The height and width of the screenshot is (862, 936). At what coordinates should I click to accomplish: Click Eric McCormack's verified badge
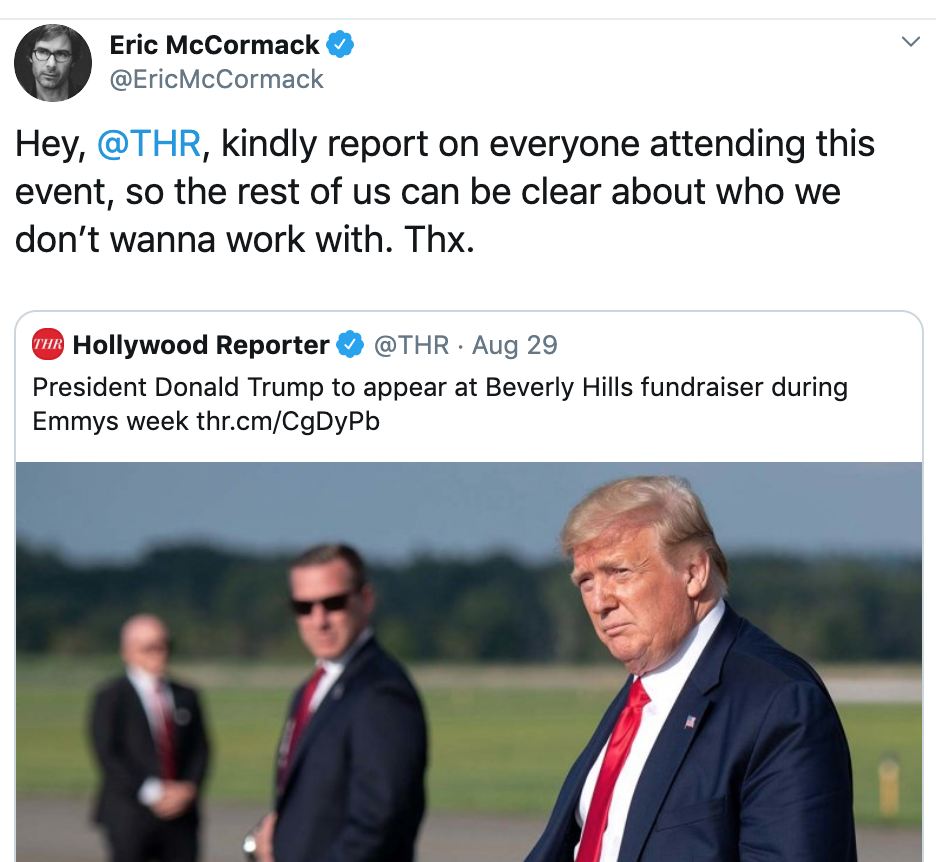(340, 44)
